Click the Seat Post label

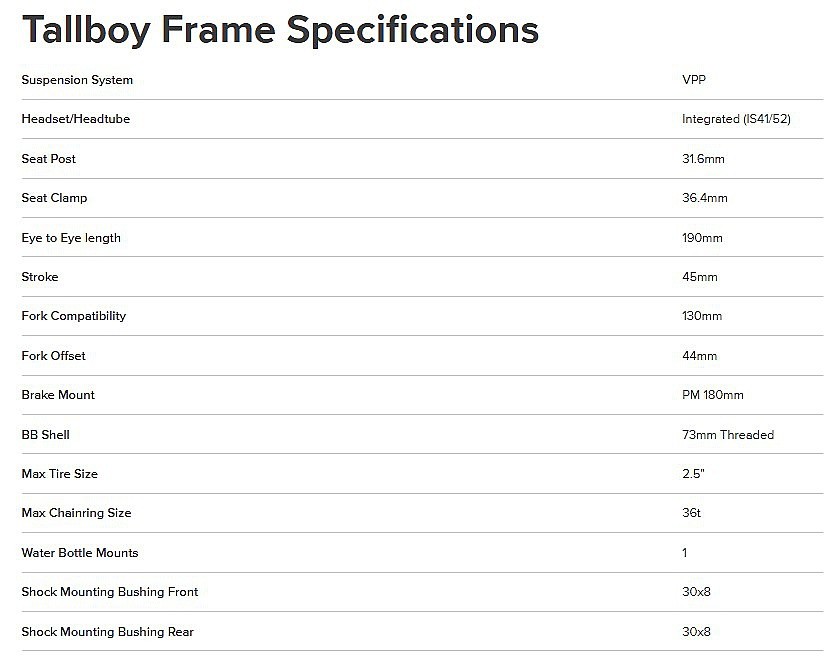tap(49, 159)
